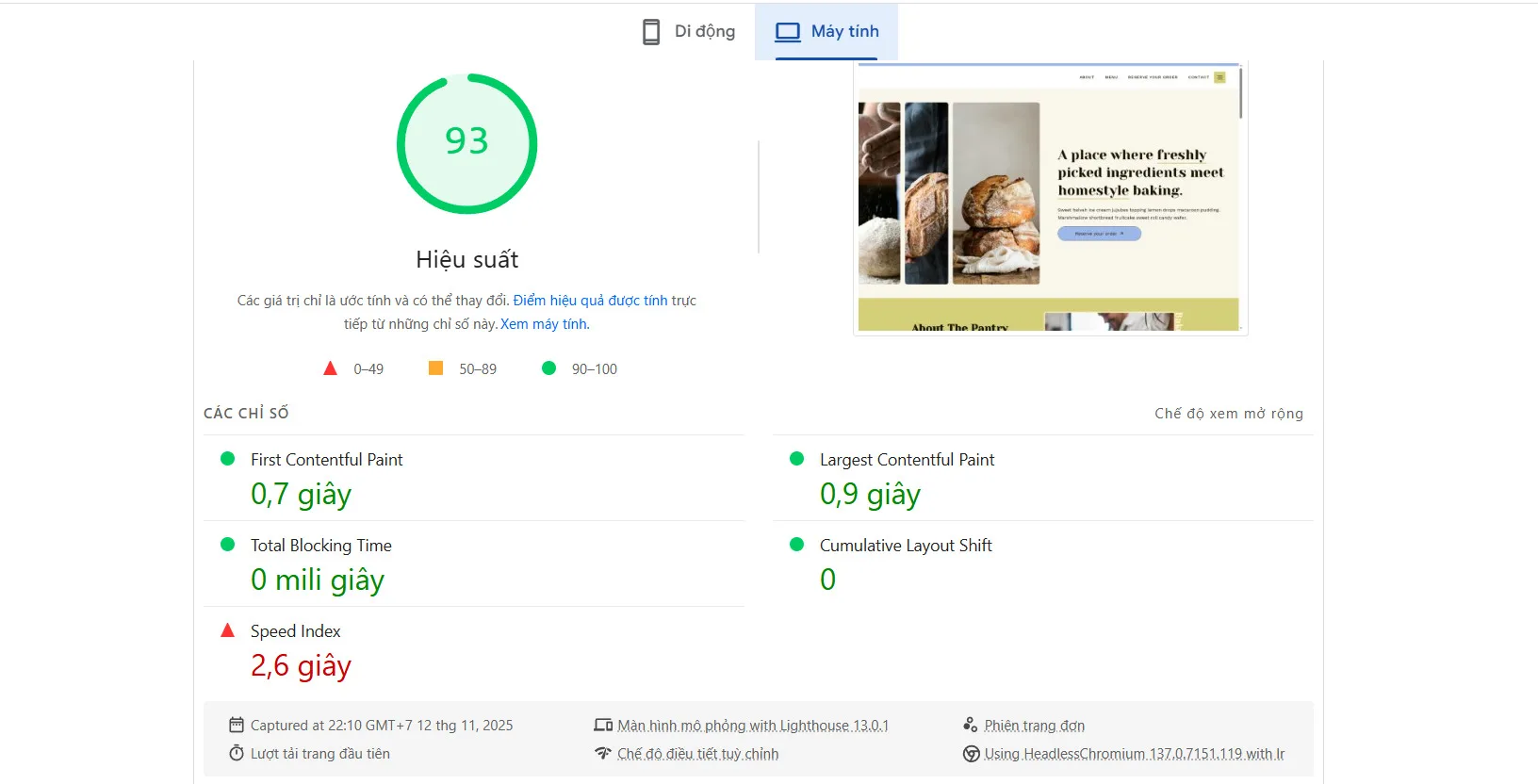Click the Largest Contentful Paint label
Image resolution: width=1538 pixels, height=784 pixels.
point(908,460)
